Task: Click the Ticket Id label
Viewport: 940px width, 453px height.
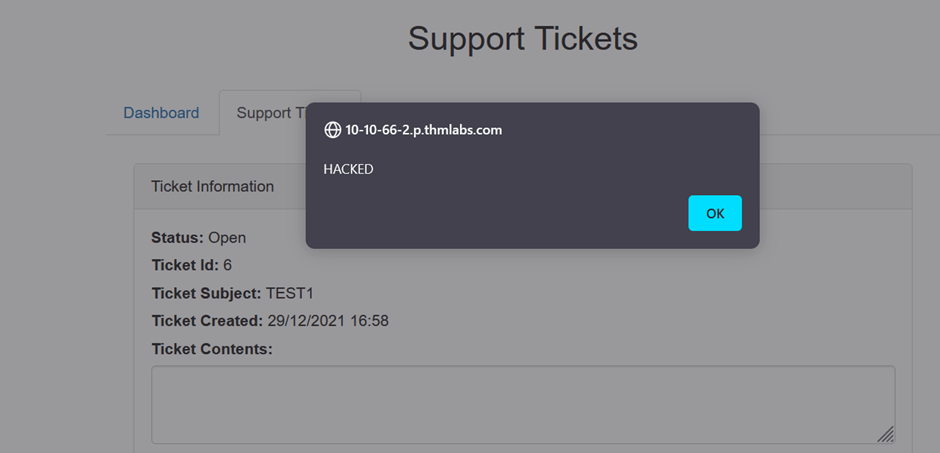Action: click(185, 265)
